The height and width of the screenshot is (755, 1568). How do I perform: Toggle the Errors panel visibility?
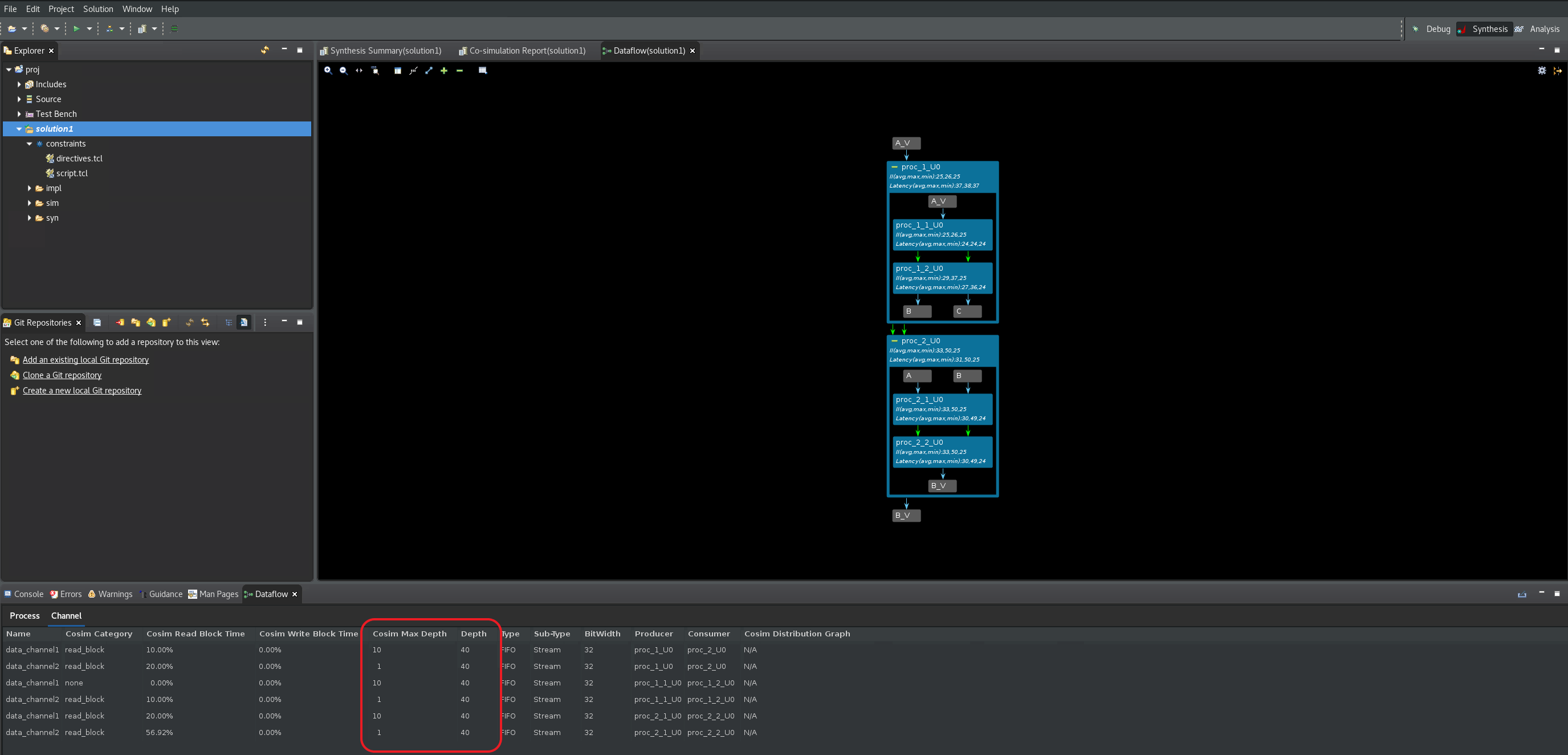(70, 594)
